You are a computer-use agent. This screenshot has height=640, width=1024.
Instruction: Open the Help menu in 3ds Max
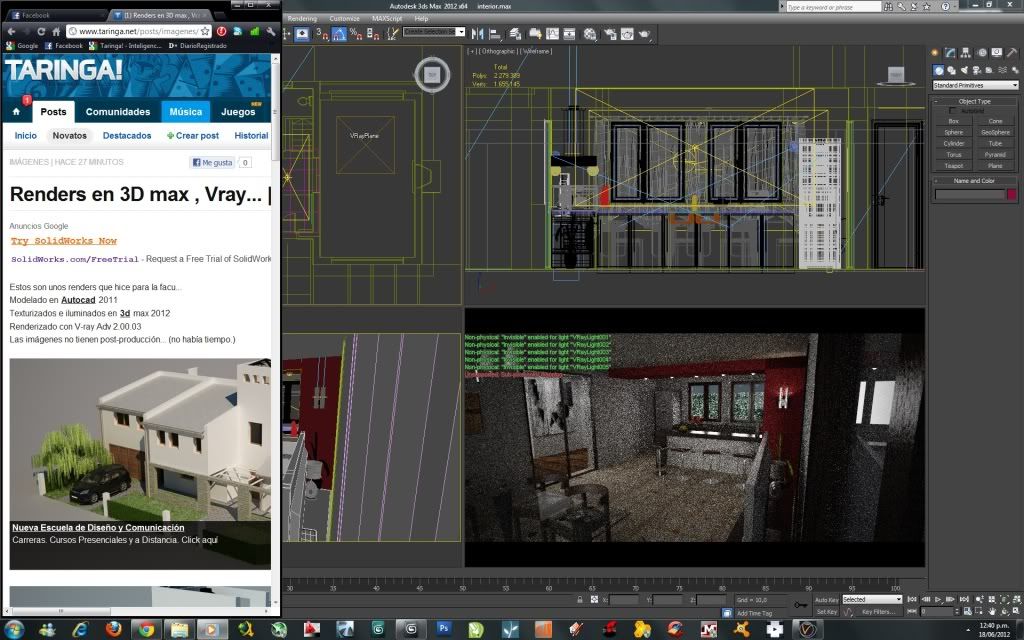pos(421,18)
